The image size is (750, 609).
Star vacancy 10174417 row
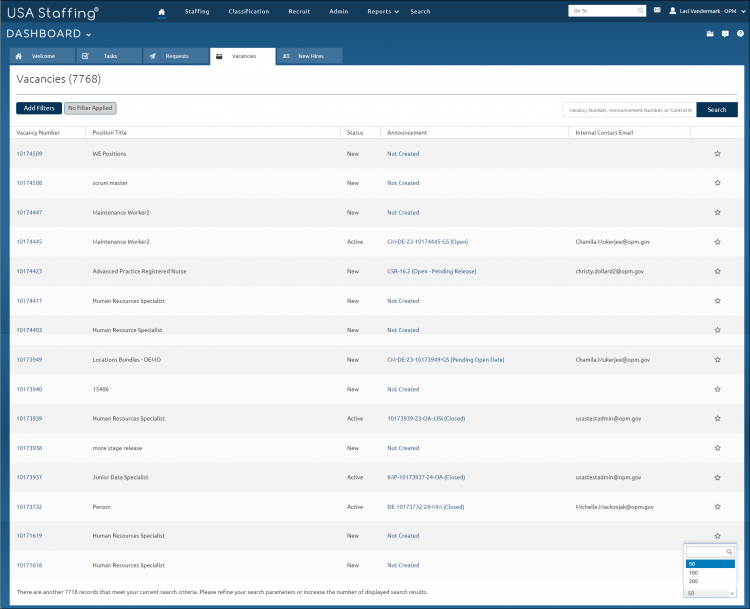(717, 301)
